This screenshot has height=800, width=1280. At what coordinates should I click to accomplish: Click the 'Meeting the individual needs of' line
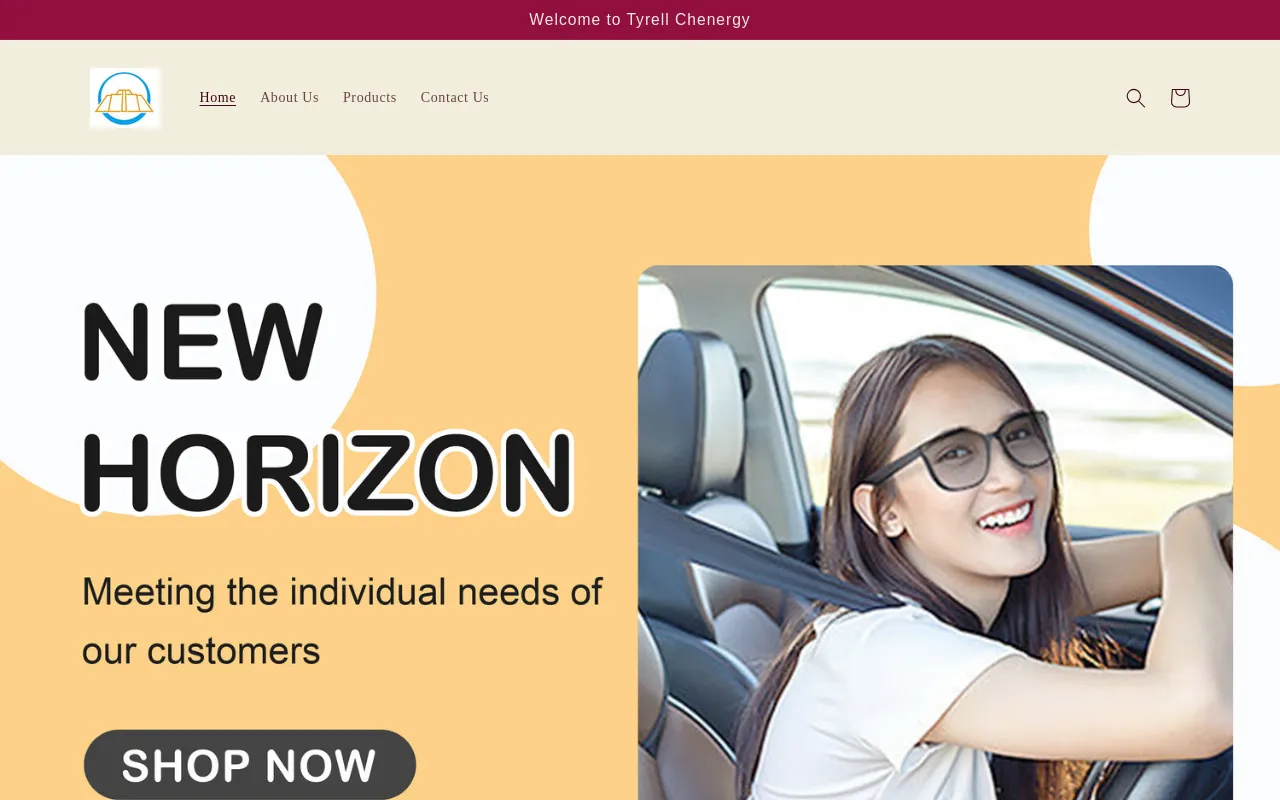click(x=342, y=592)
